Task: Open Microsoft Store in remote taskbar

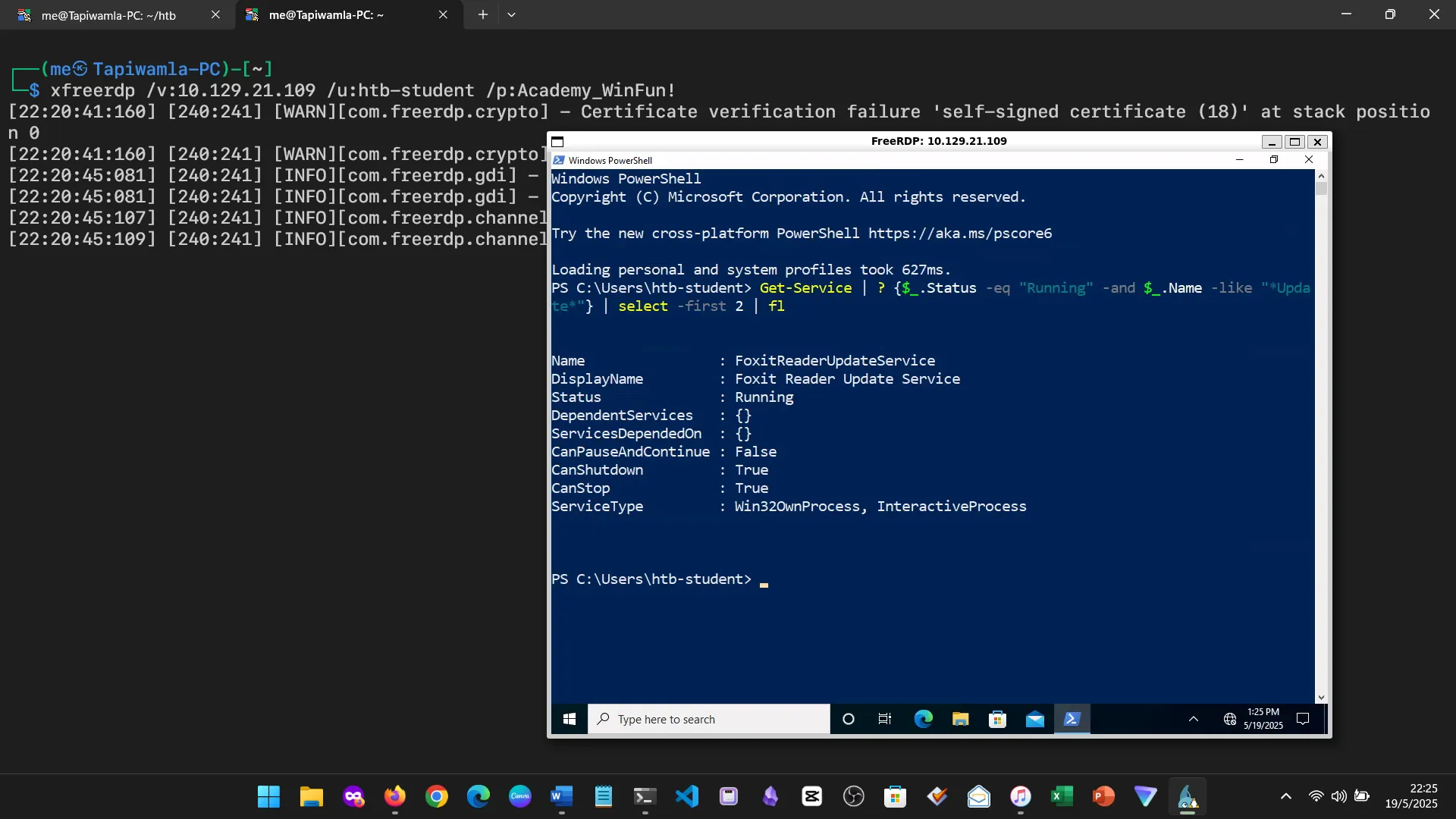Action: (x=997, y=719)
